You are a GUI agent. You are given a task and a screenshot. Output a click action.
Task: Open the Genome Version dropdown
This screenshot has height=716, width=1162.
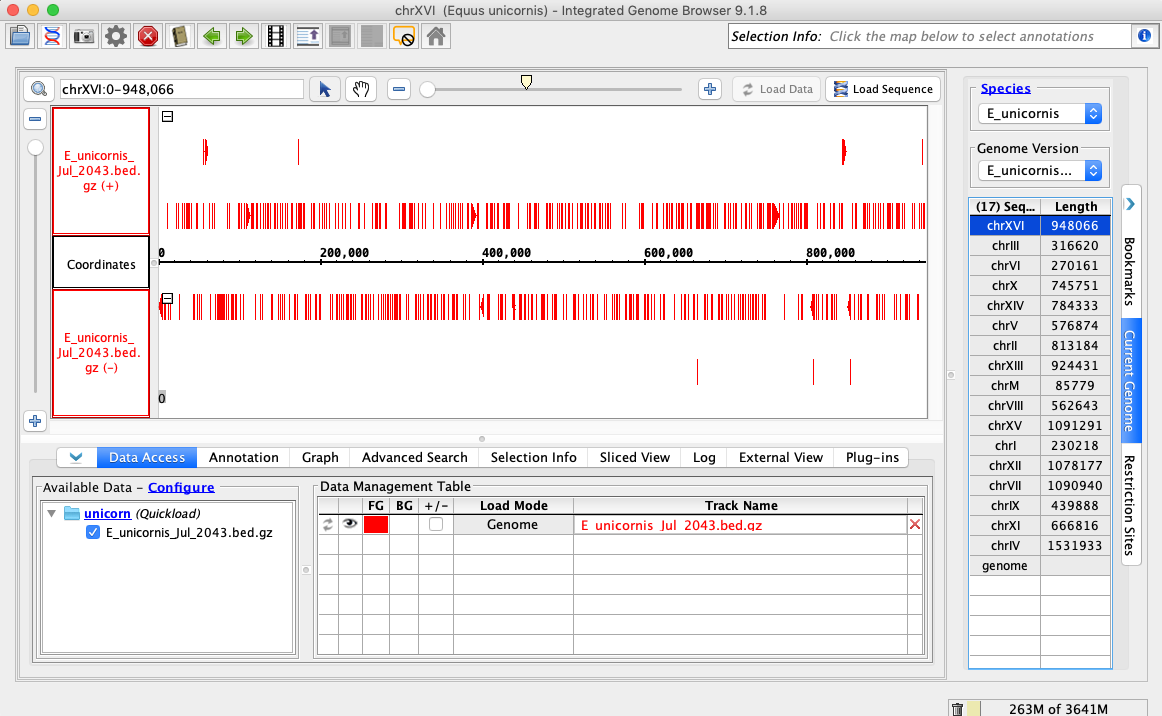tap(1040, 170)
